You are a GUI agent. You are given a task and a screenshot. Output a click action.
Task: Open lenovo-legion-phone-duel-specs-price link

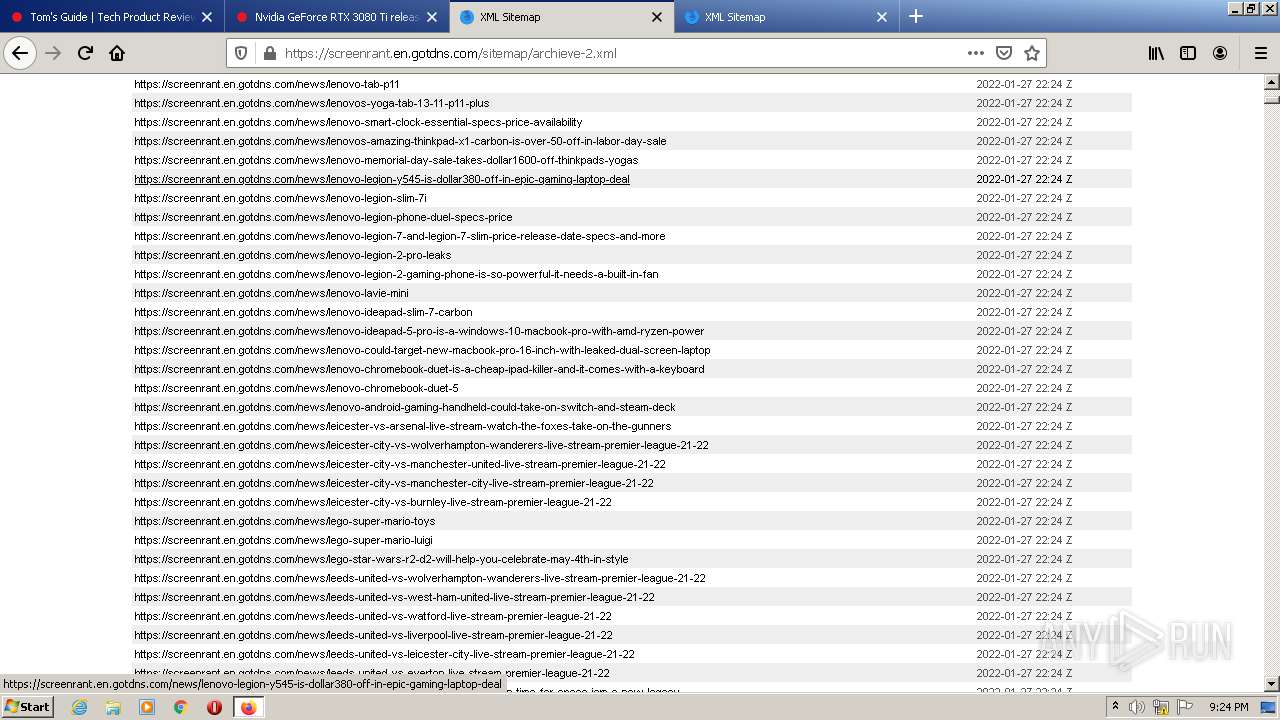tap(323, 217)
